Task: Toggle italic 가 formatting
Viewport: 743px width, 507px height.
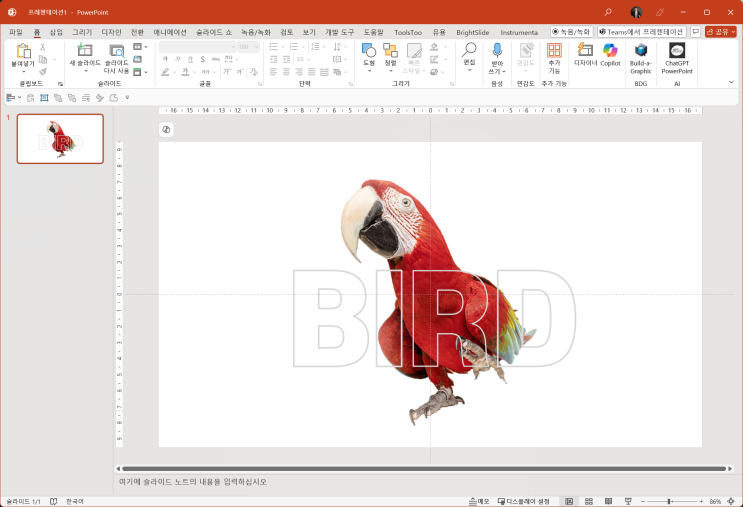Action: [178, 59]
